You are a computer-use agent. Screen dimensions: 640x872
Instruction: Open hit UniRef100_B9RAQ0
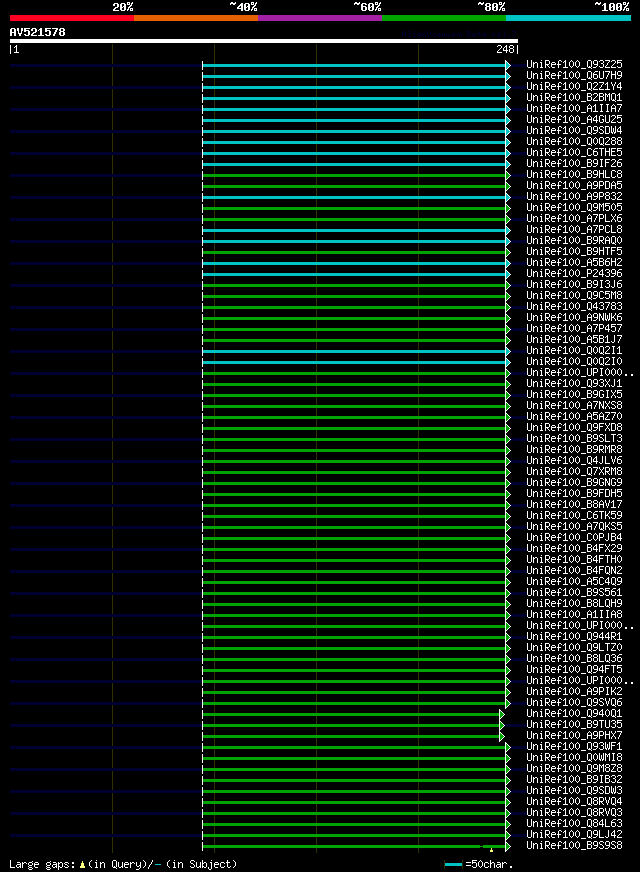574,241
